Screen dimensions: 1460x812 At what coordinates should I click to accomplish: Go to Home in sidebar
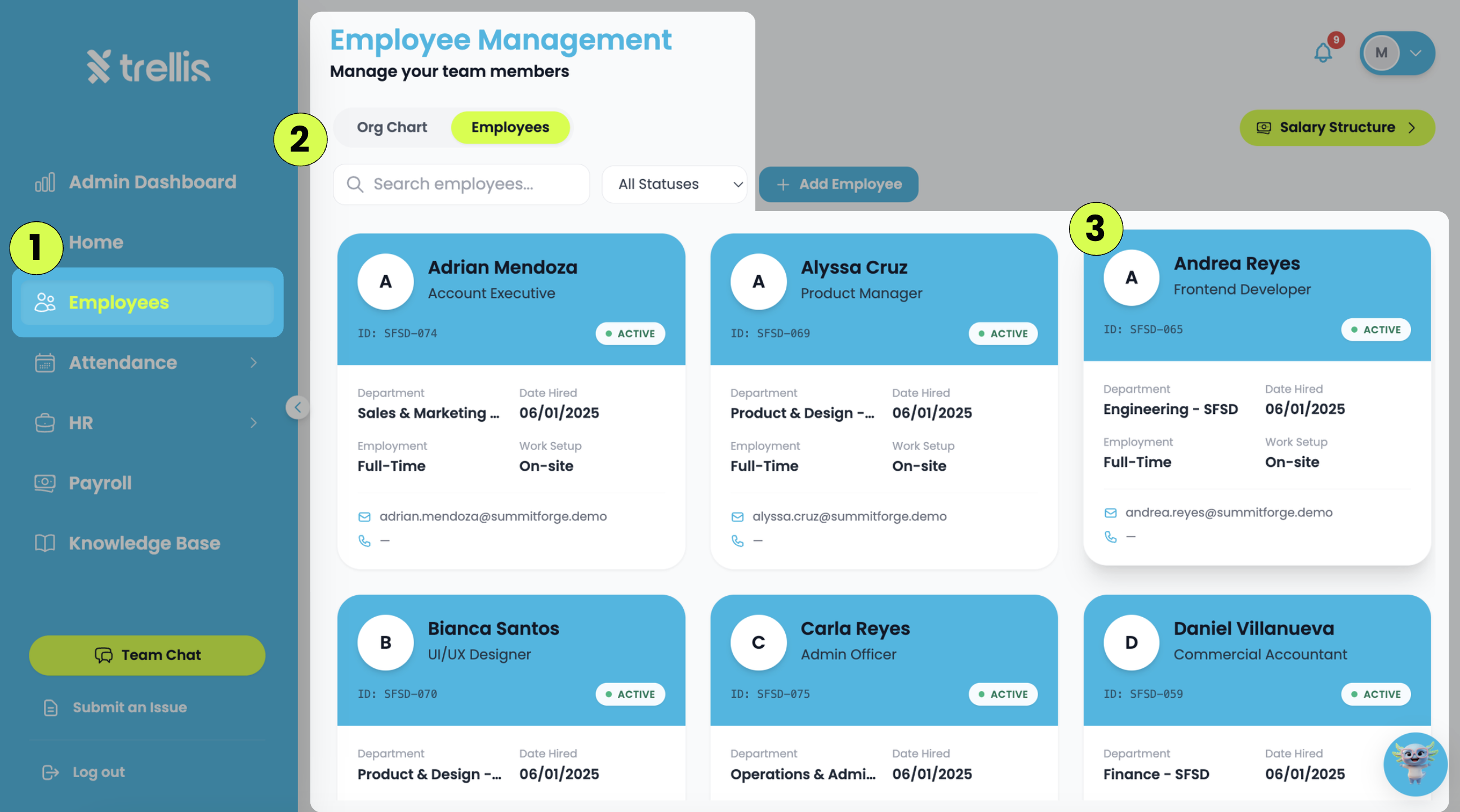96,243
